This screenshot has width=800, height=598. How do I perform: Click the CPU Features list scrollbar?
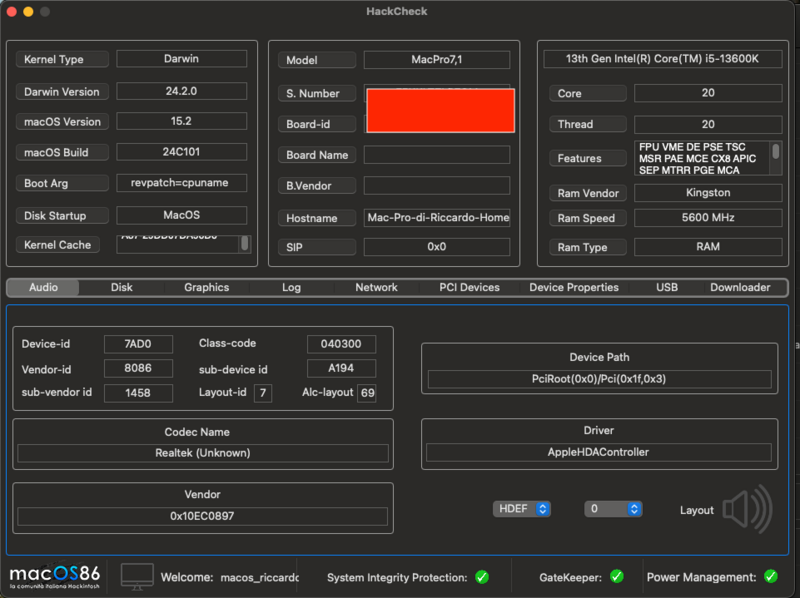point(775,153)
